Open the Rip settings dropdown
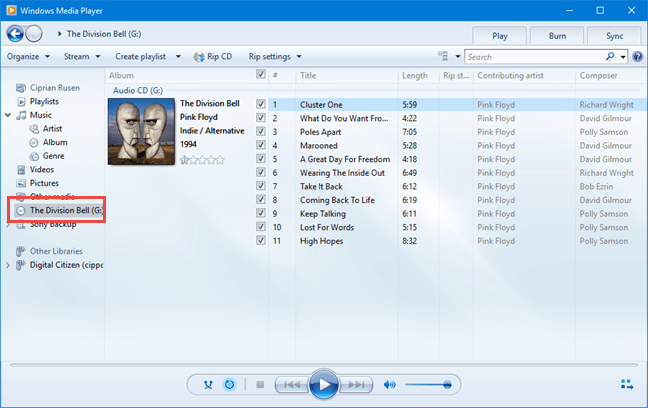 coord(275,57)
